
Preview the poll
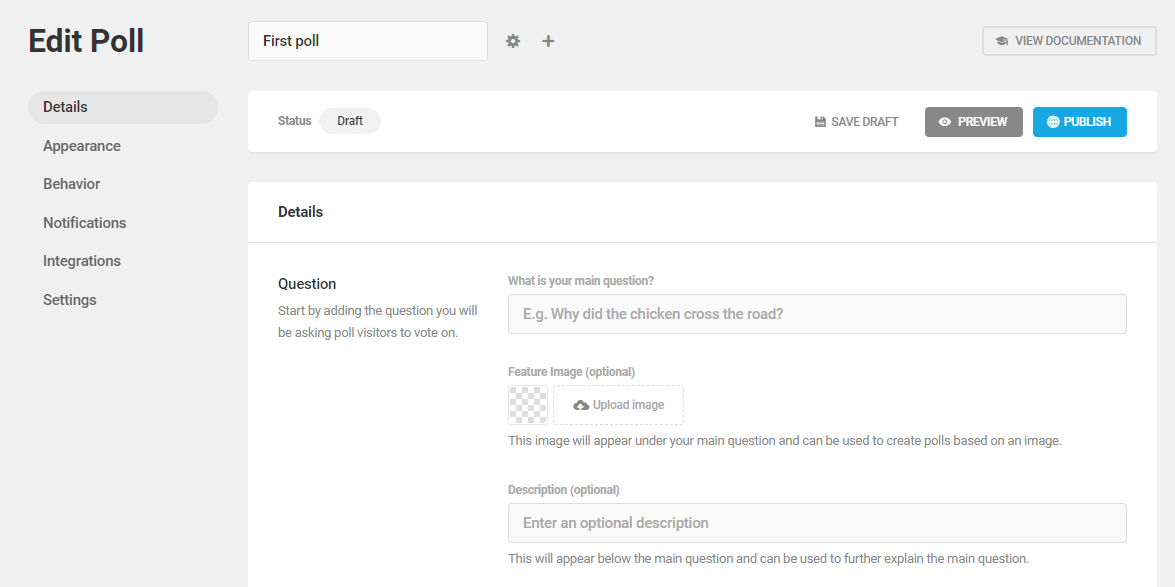pyautogui.click(x=973, y=121)
